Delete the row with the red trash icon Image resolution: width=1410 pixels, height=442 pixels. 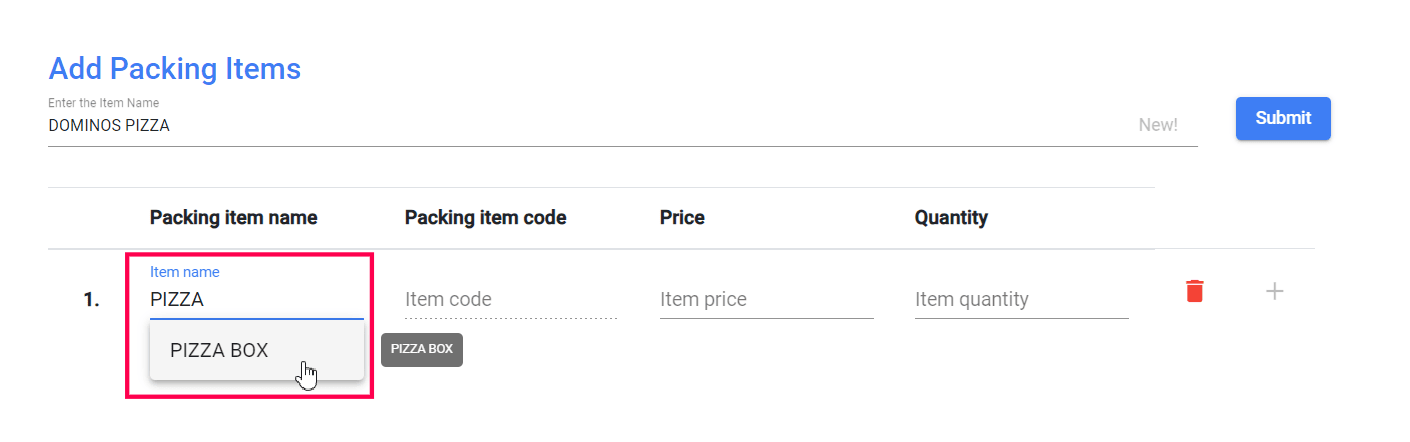(x=1194, y=291)
